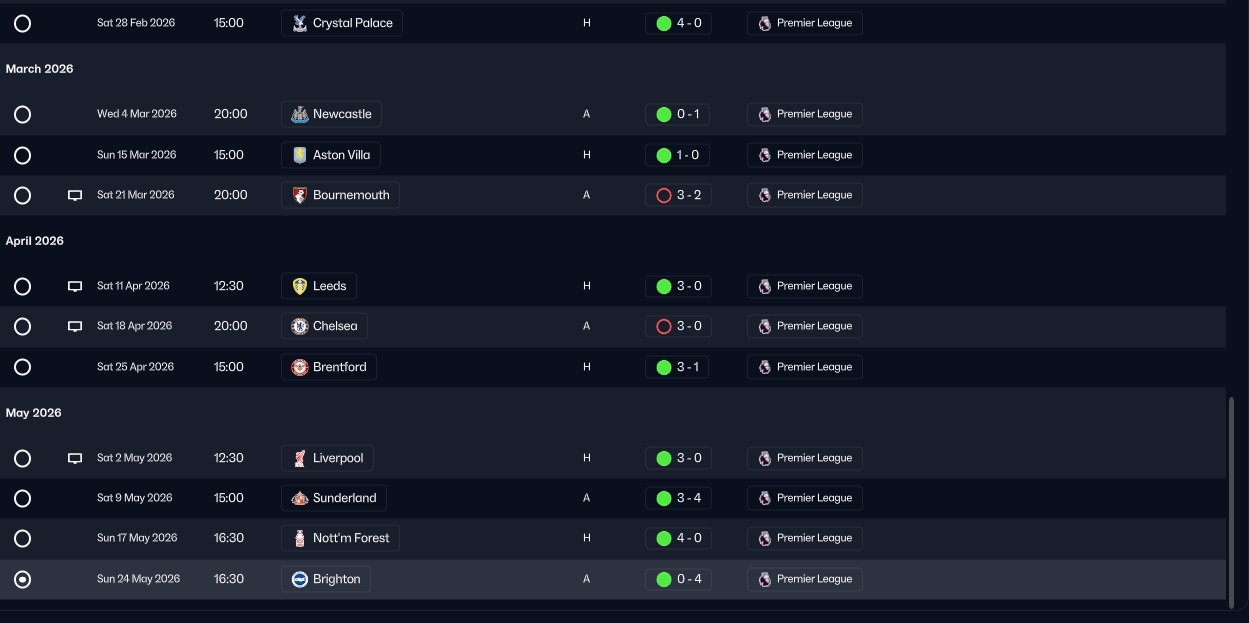
Task: Open the 3 - 0 Chelsea loss result
Action: [x=678, y=326]
